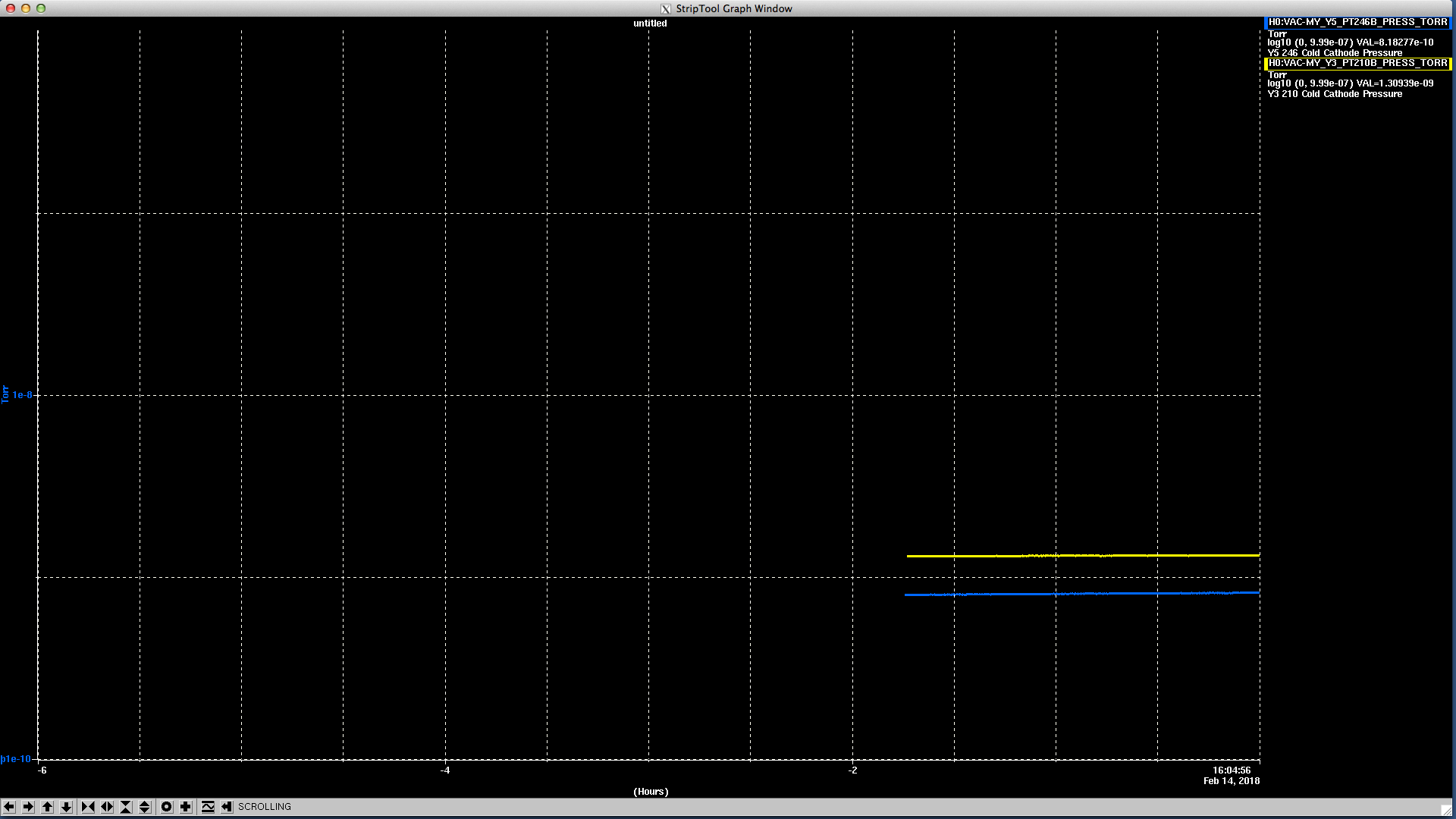1456x819 pixels.
Task: Click the SCROLLING status text
Action: click(x=265, y=807)
